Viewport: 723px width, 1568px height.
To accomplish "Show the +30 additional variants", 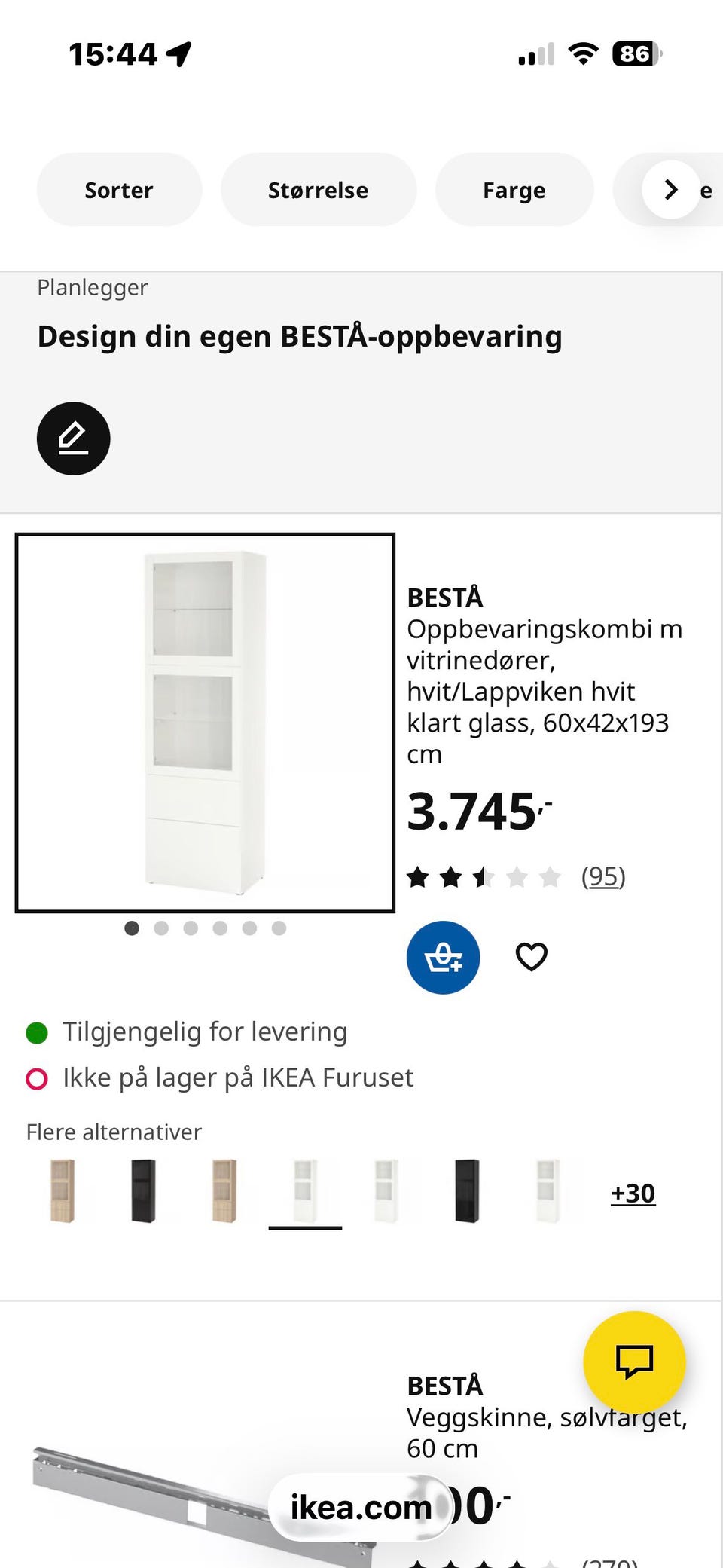I will [633, 1193].
